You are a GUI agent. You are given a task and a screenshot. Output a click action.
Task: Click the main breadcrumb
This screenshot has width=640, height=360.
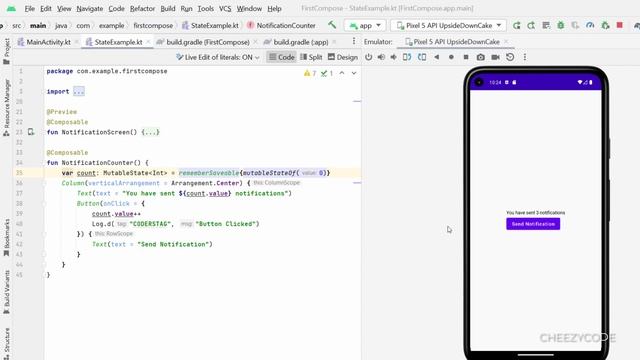point(38,25)
